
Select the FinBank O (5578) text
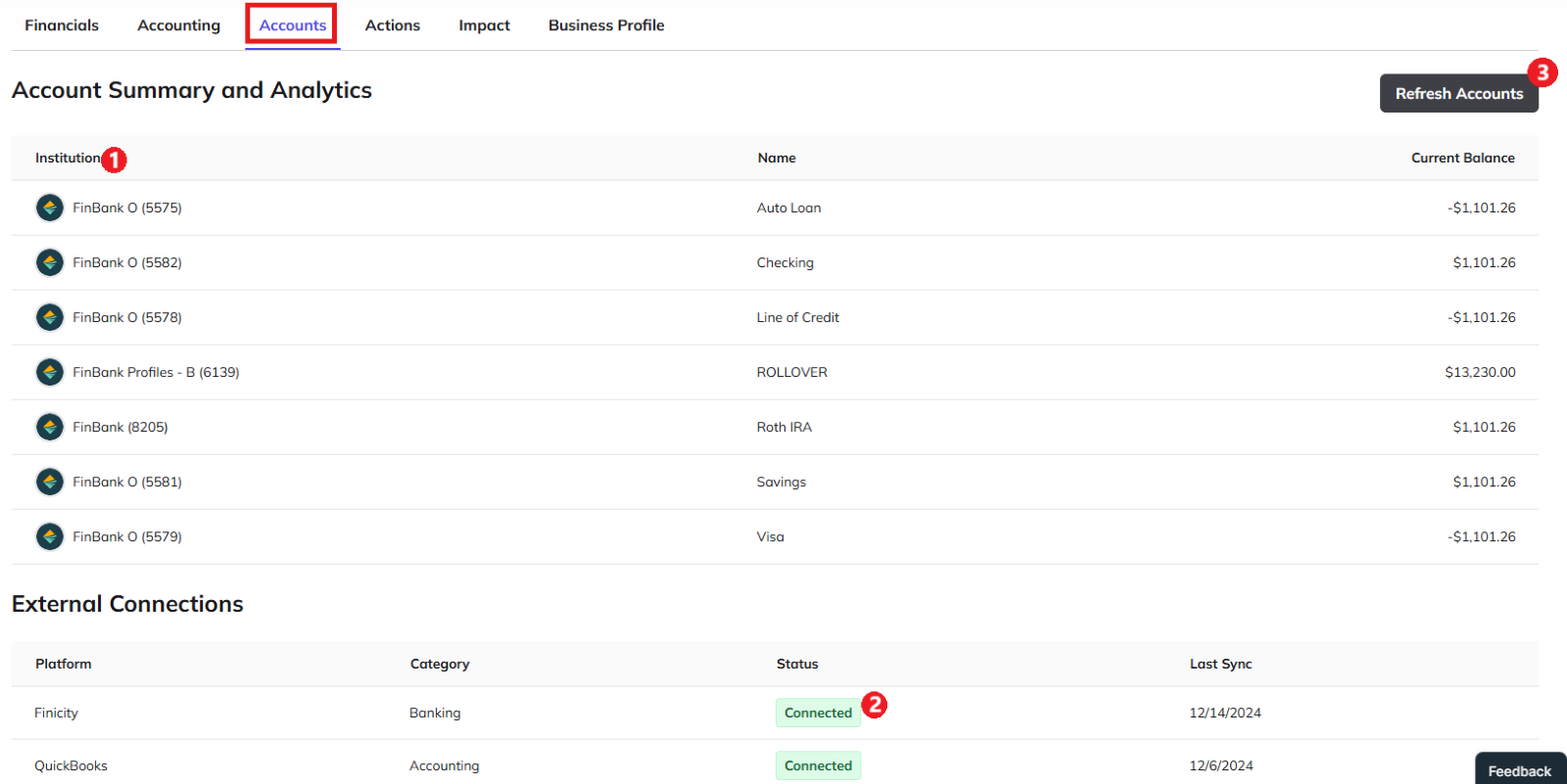[127, 317]
